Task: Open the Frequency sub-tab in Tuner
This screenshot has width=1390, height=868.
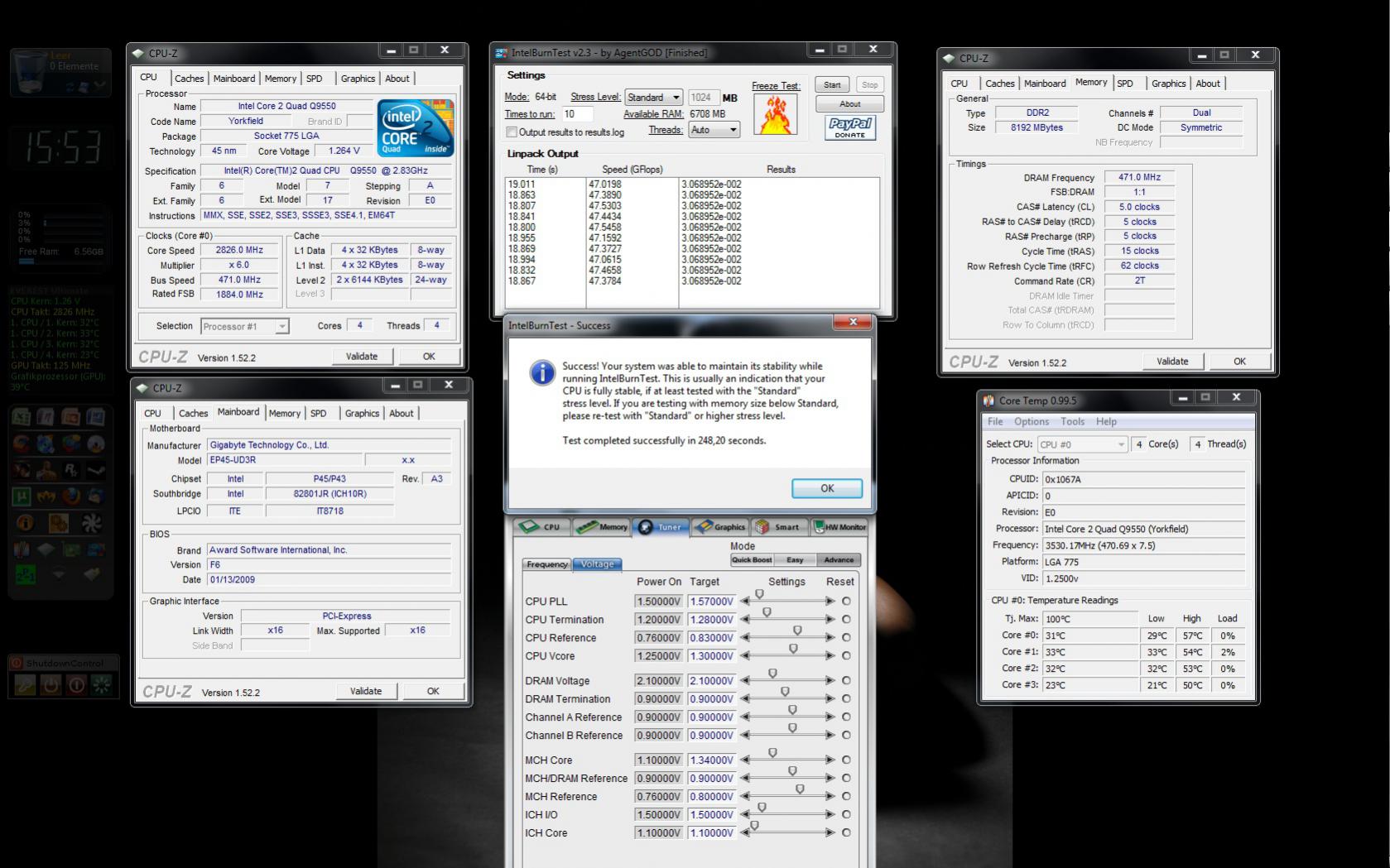Action: pos(547,564)
